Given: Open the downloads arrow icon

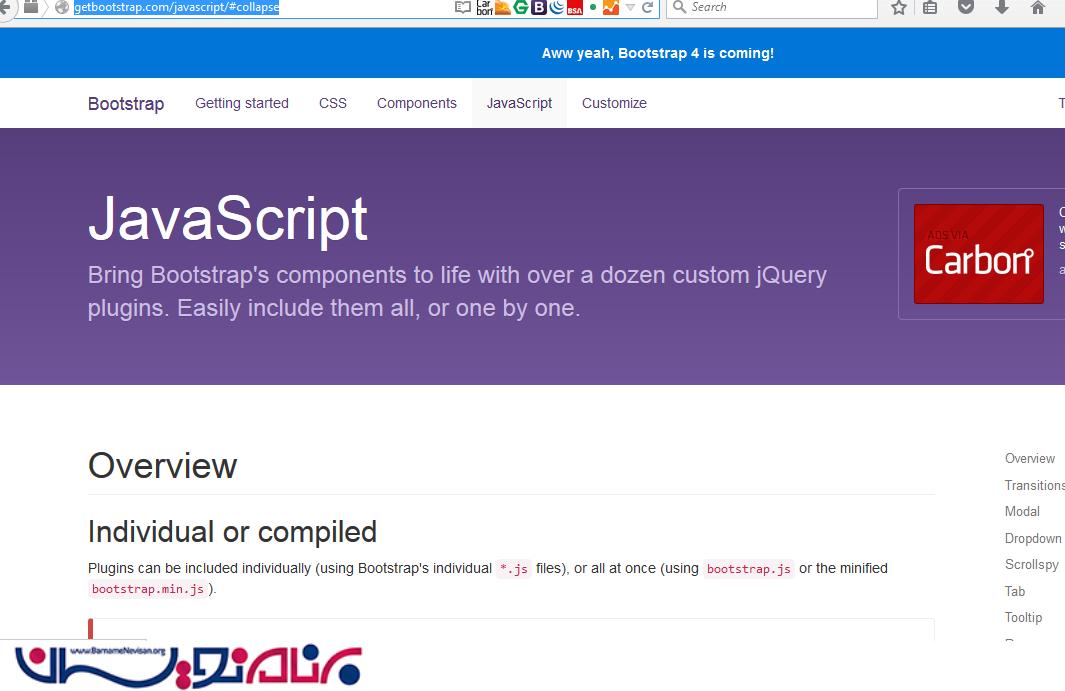Looking at the screenshot, I should [1001, 8].
